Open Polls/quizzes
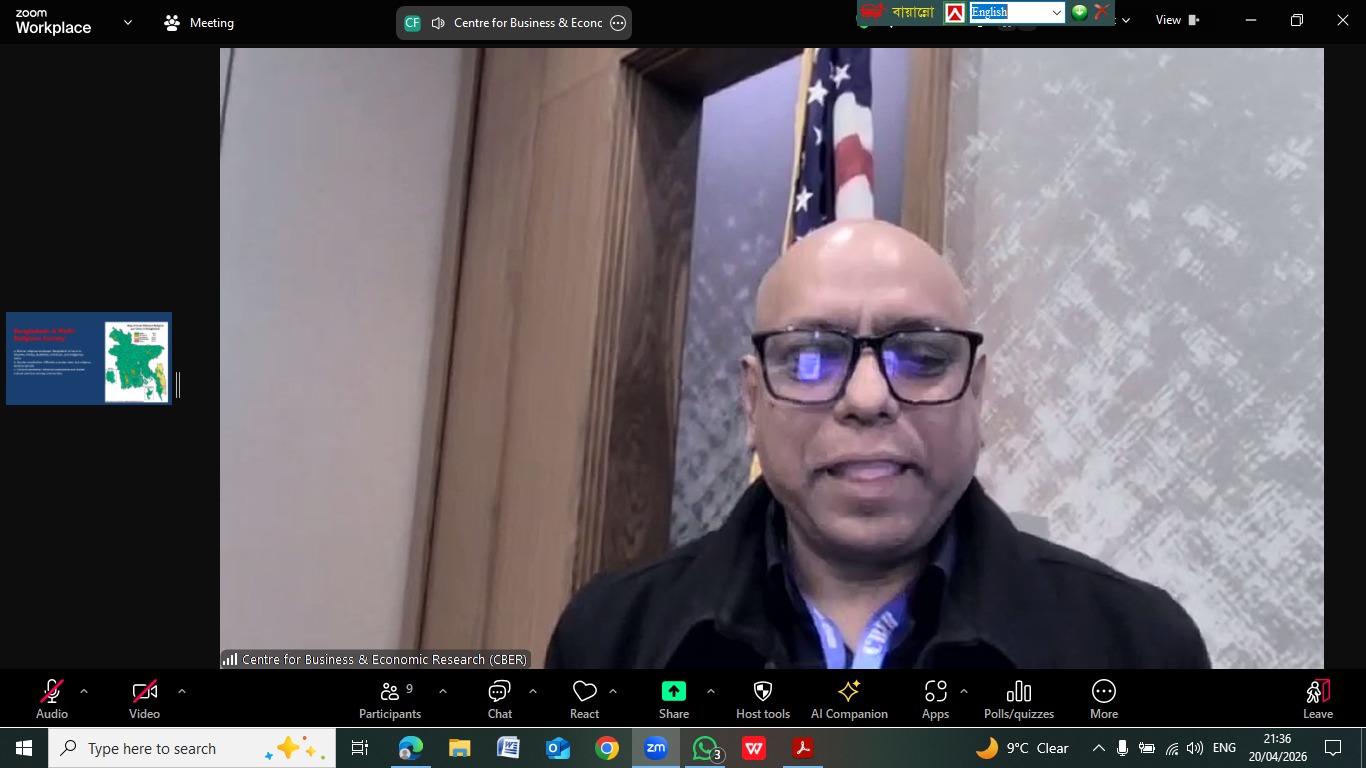The width and height of the screenshot is (1366, 768). pyautogui.click(x=1018, y=699)
